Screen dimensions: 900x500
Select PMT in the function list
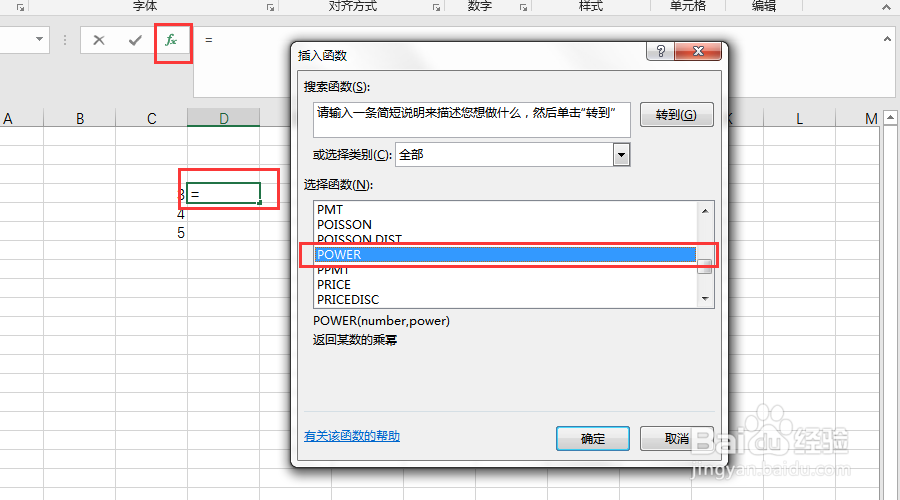click(506, 210)
